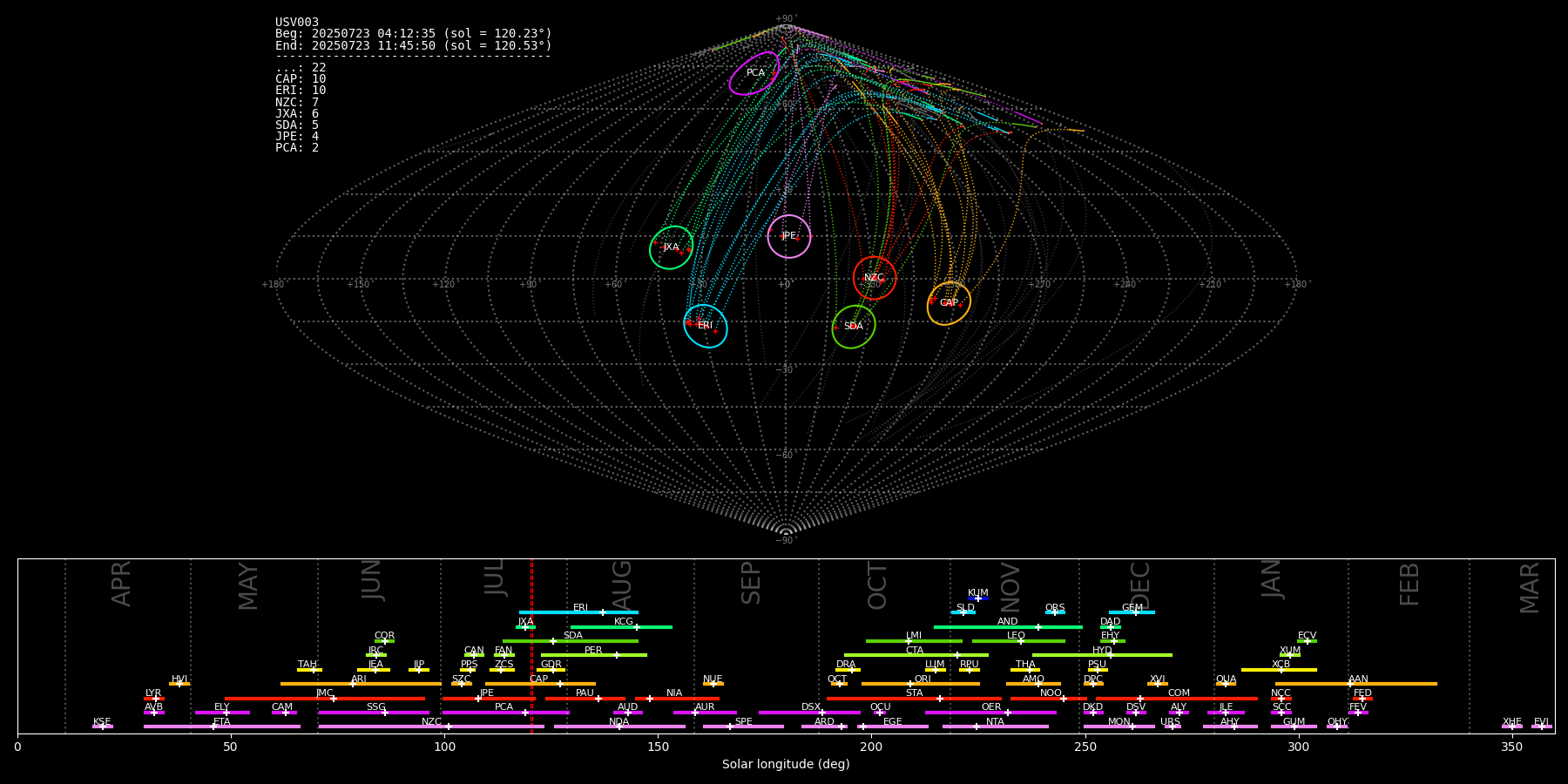Click the green SDA radiant circle on sky map
The image size is (1568, 784).
coord(854,327)
